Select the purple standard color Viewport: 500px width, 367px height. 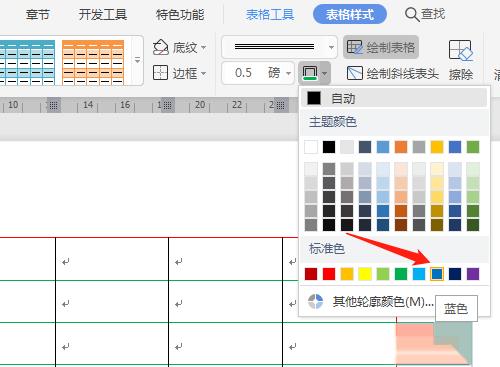pos(473,274)
